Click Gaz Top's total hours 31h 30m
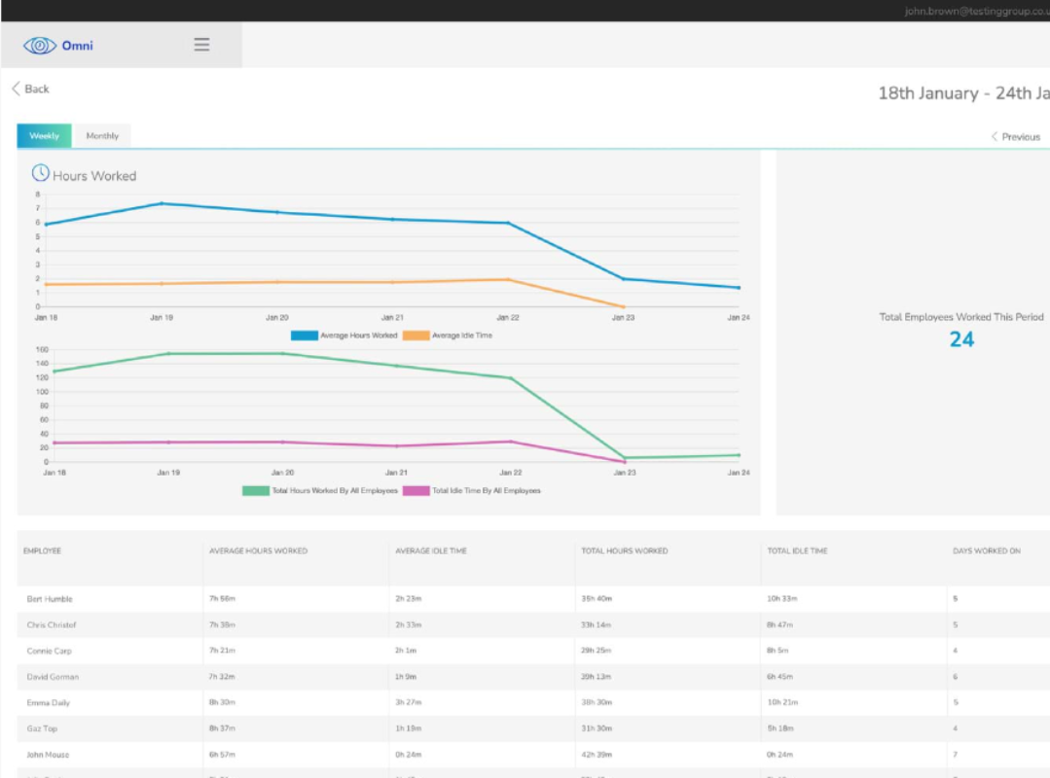The height and width of the screenshot is (778, 1050). pos(596,728)
